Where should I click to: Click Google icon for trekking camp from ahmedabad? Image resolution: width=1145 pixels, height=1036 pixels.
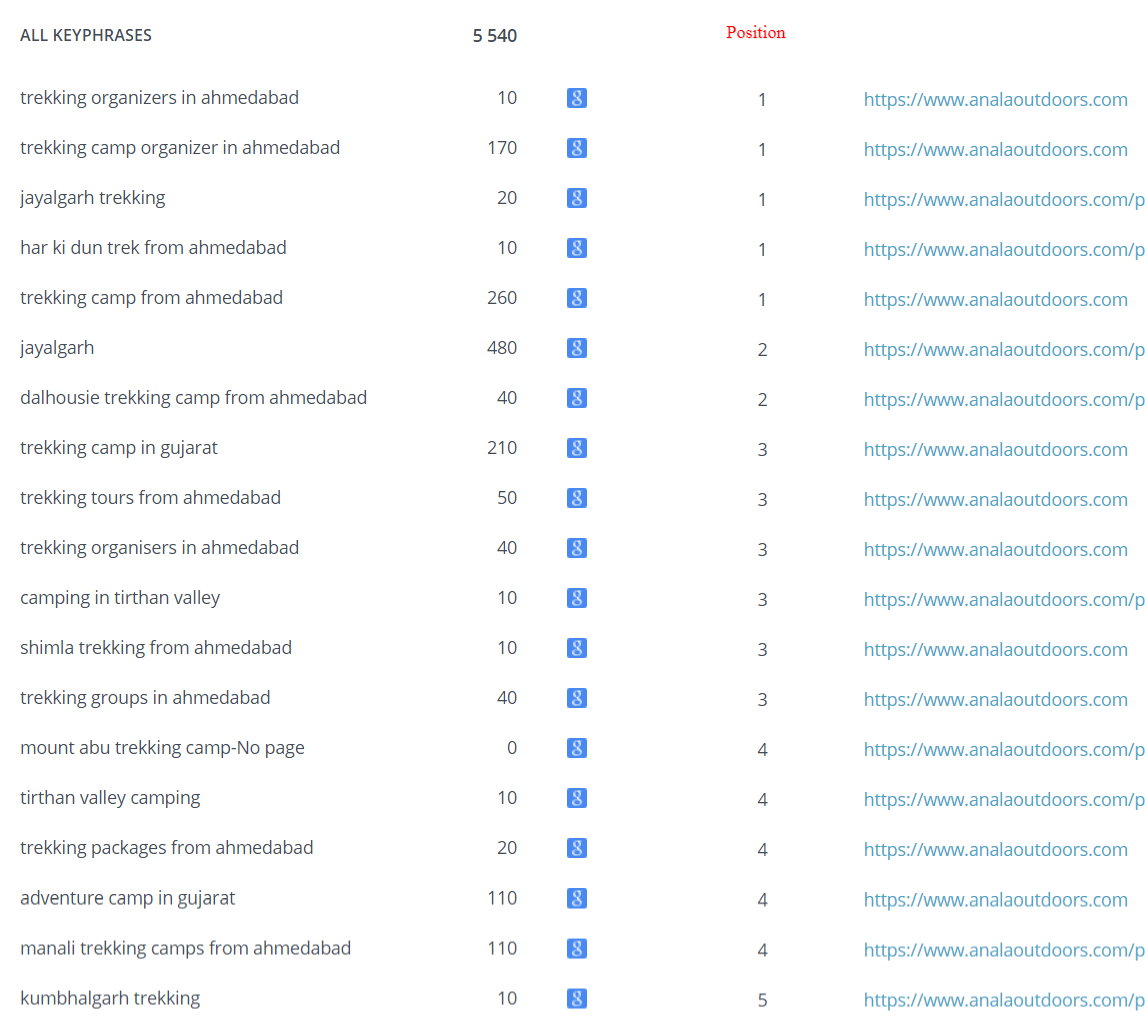point(577,298)
